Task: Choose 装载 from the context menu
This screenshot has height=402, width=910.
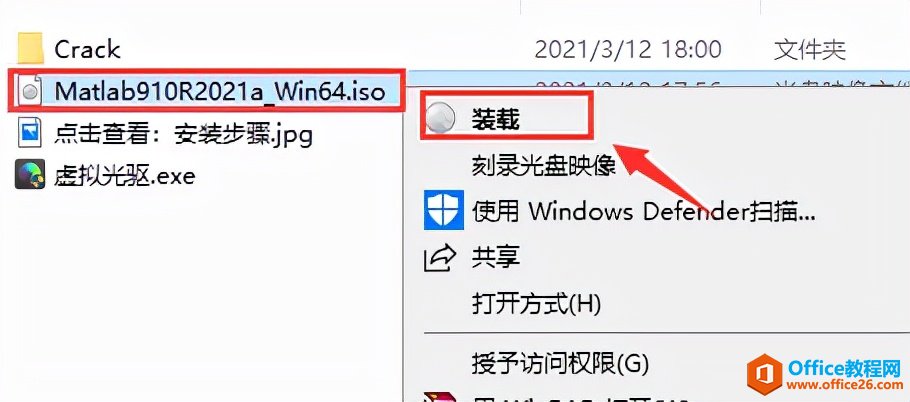Action: coord(495,120)
